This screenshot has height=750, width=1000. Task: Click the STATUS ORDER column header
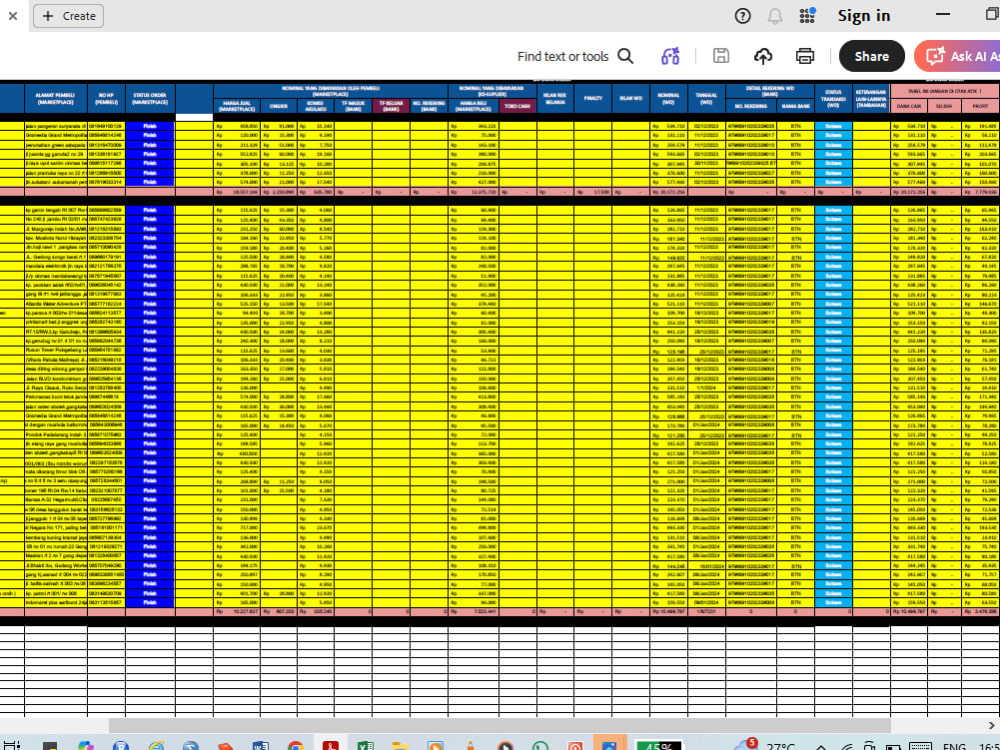(x=150, y=99)
